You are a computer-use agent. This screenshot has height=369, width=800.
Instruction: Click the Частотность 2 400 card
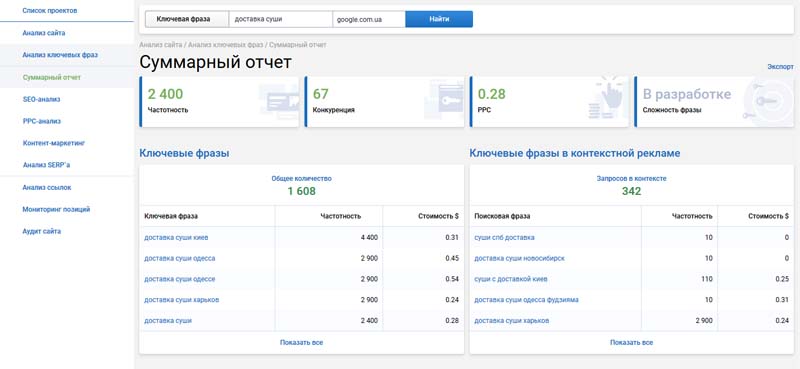[x=219, y=102]
